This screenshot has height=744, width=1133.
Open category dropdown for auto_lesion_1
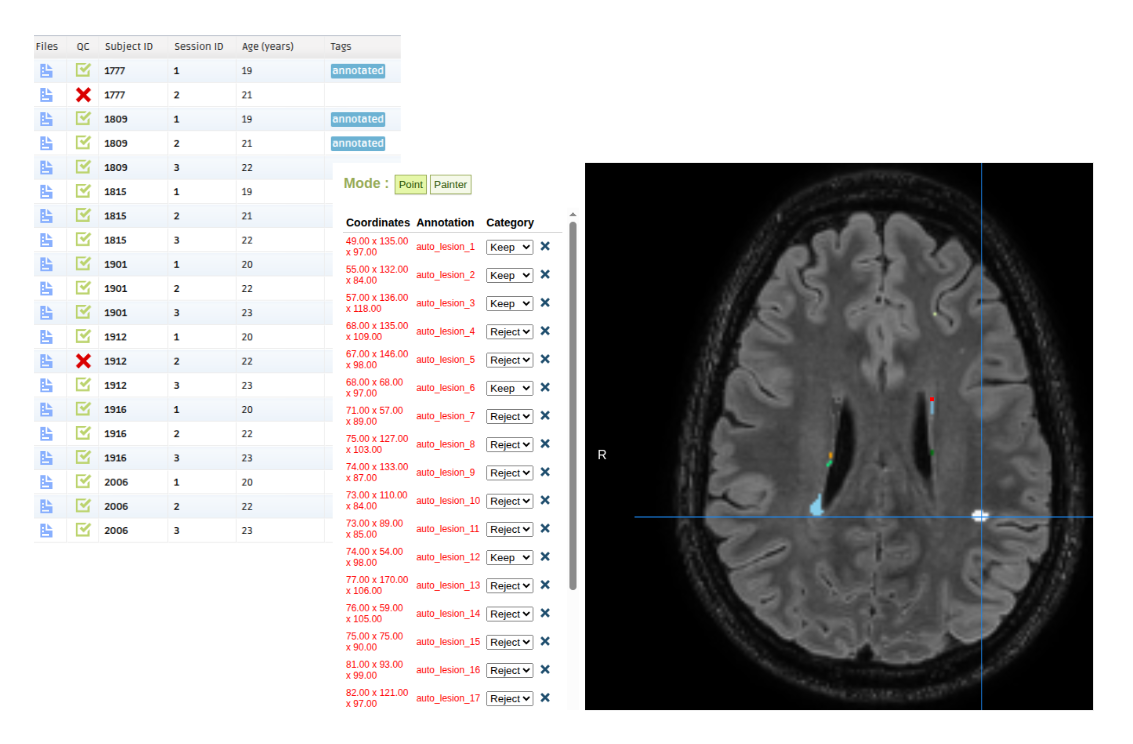(509, 247)
